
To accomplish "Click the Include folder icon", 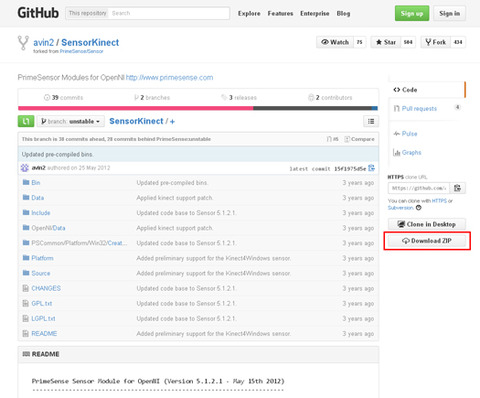I will pos(26,212).
